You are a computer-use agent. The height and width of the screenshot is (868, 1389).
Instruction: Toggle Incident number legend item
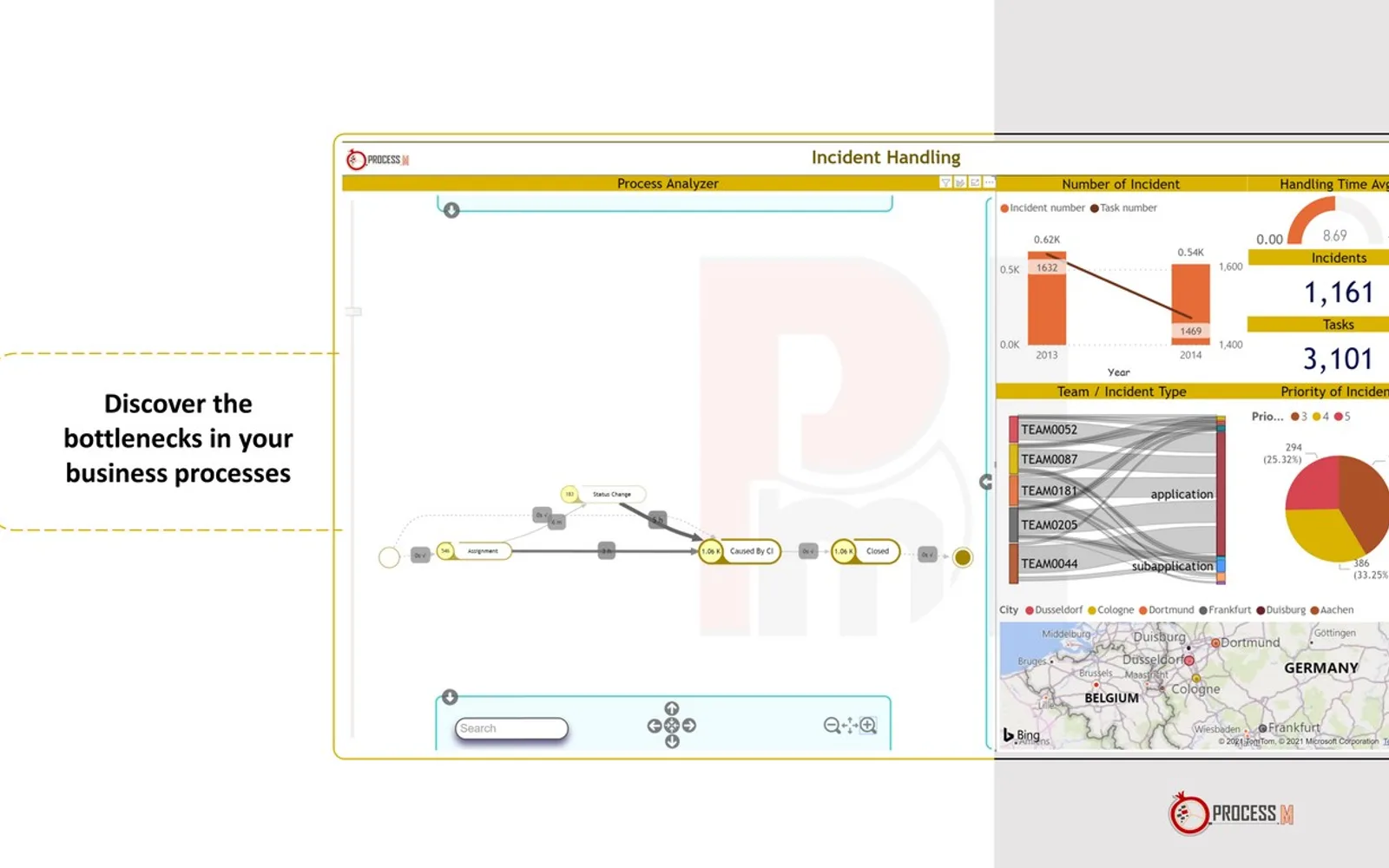pyautogui.click(x=1043, y=208)
